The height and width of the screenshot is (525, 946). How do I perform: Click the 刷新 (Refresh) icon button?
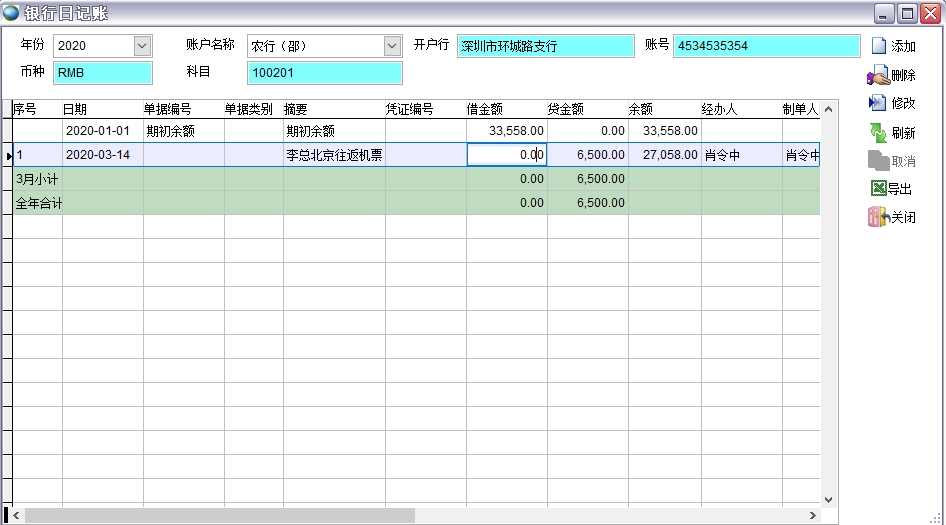878,132
